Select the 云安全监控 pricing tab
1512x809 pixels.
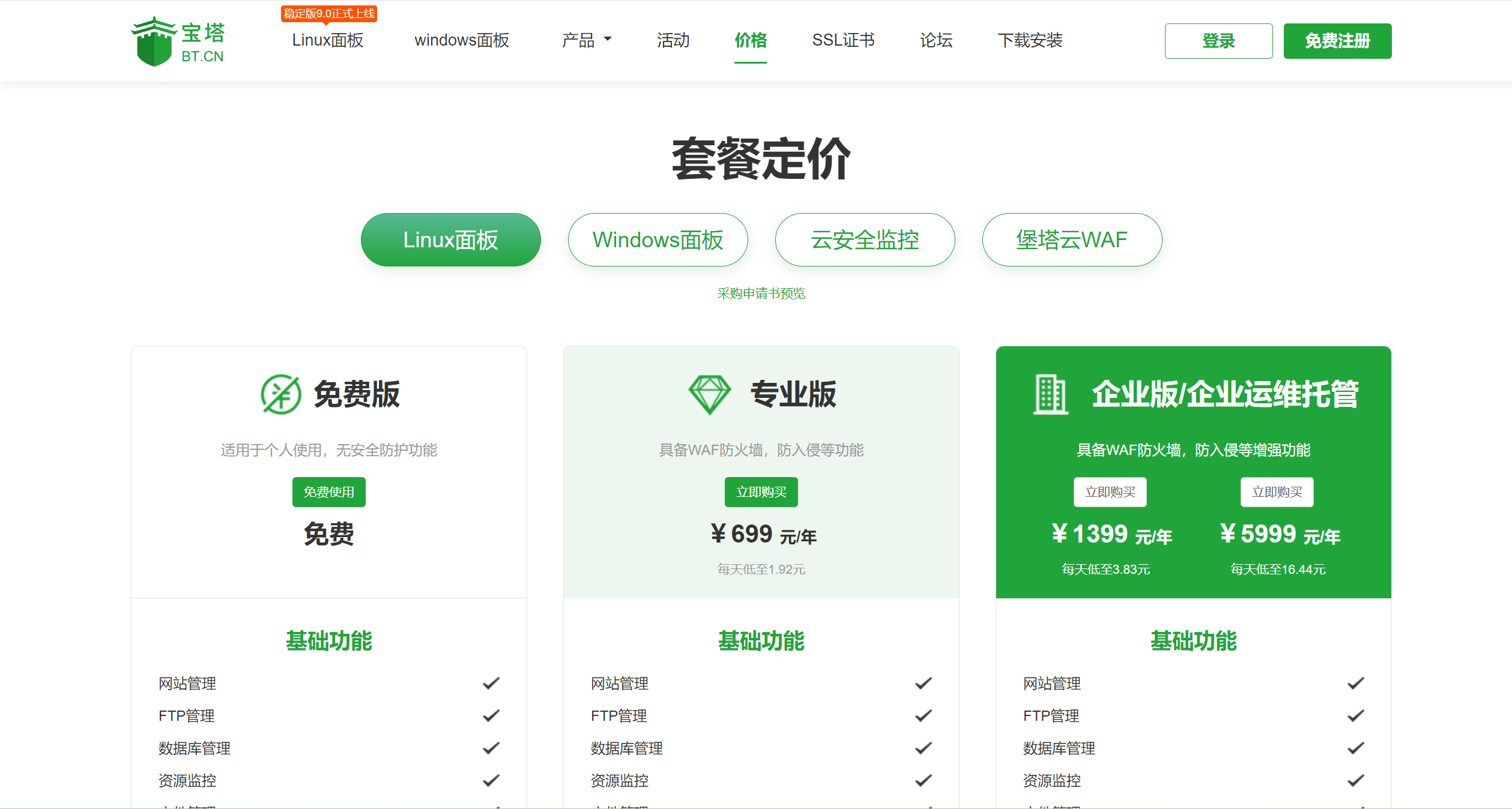pos(865,240)
